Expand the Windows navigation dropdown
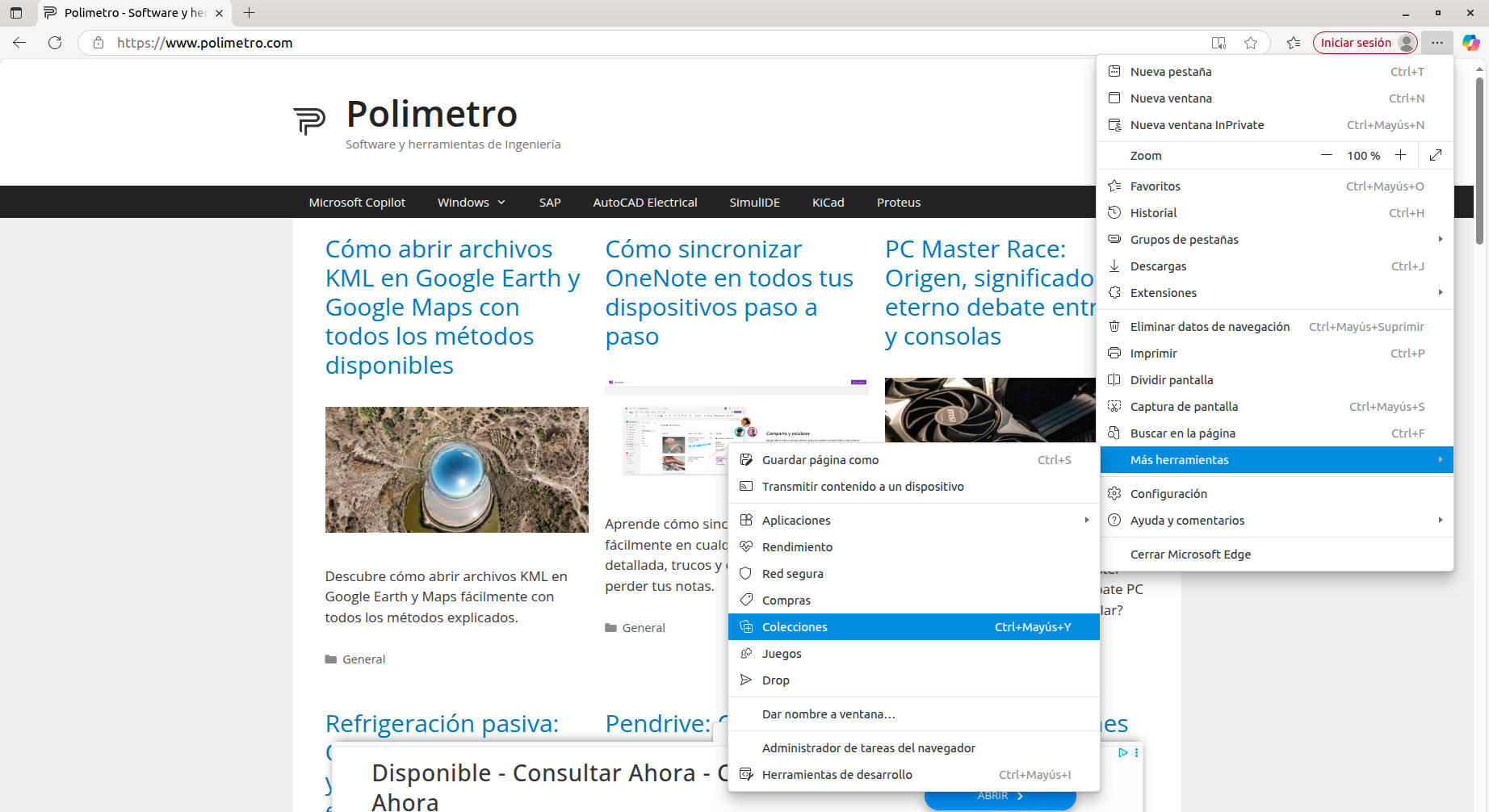 pyautogui.click(x=472, y=203)
